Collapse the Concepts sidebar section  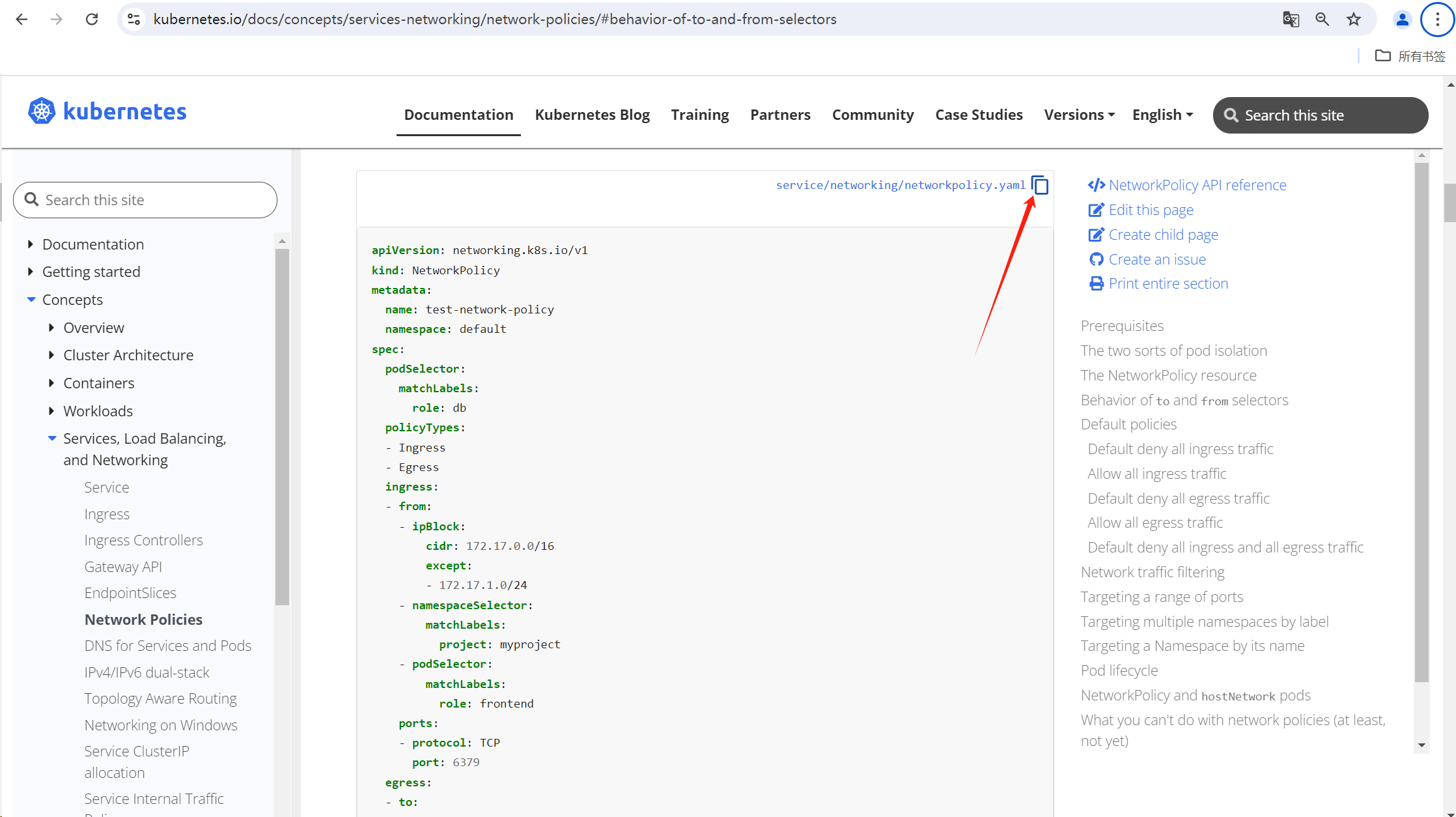[31, 300]
